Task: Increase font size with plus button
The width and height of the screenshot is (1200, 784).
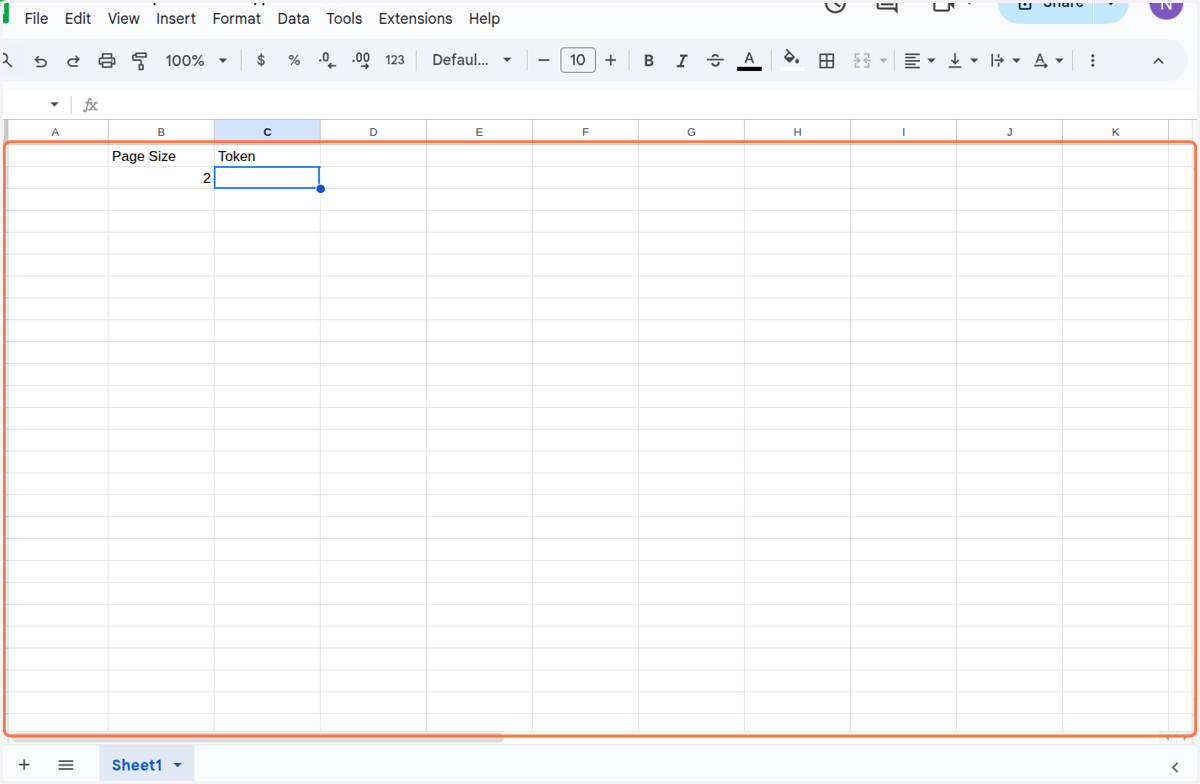Action: (x=611, y=60)
